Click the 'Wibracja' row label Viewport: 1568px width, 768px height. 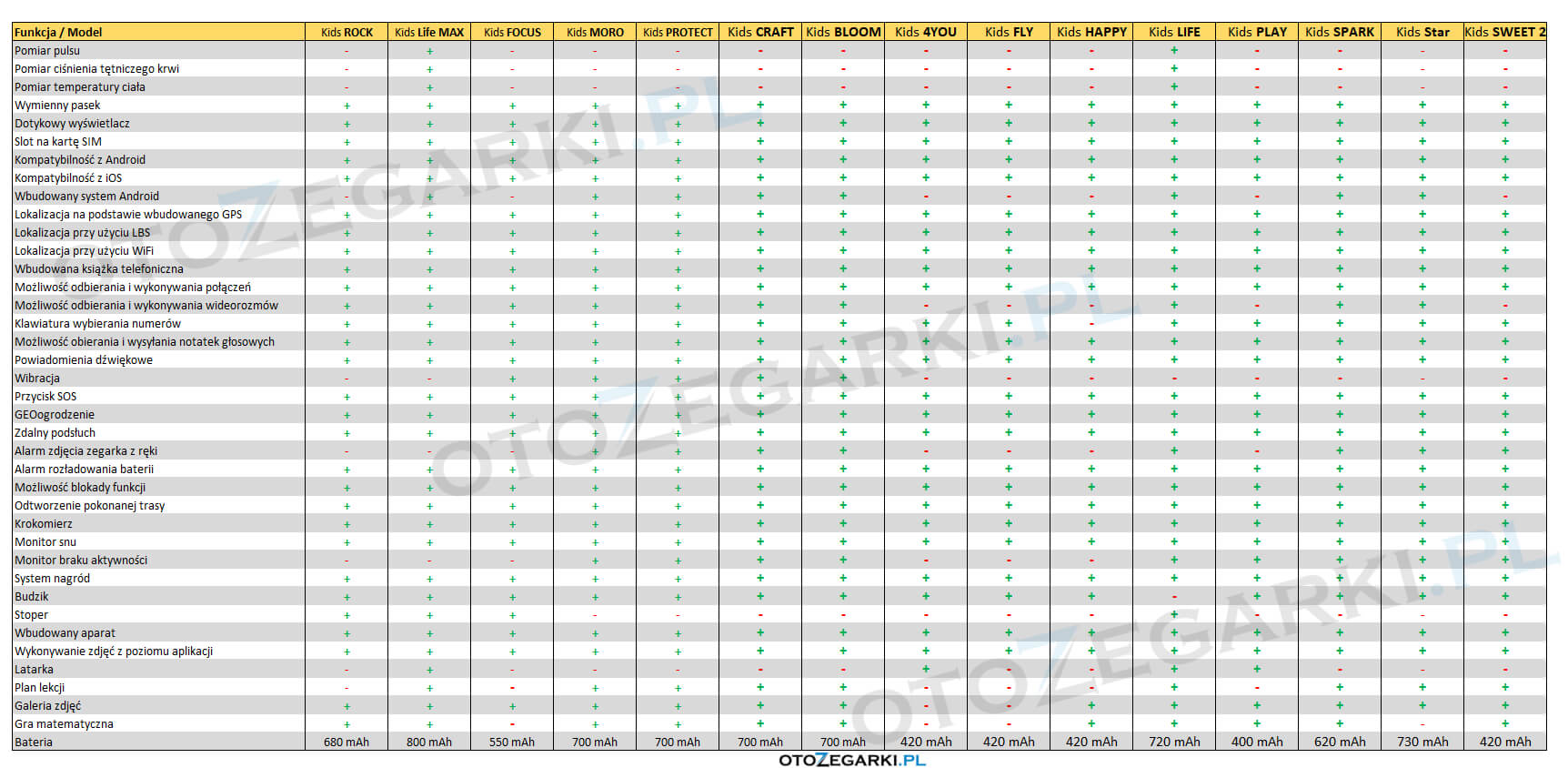click(37, 379)
